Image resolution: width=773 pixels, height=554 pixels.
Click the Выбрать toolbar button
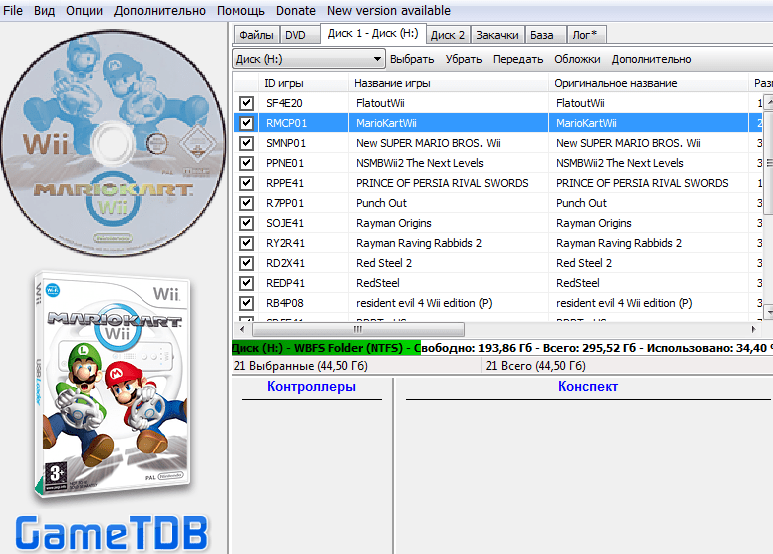pos(412,59)
